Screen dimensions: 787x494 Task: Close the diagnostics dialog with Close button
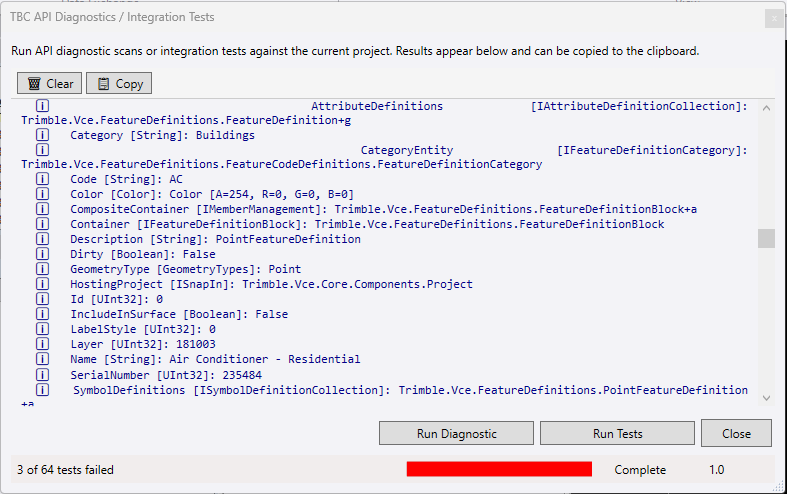[x=736, y=433]
